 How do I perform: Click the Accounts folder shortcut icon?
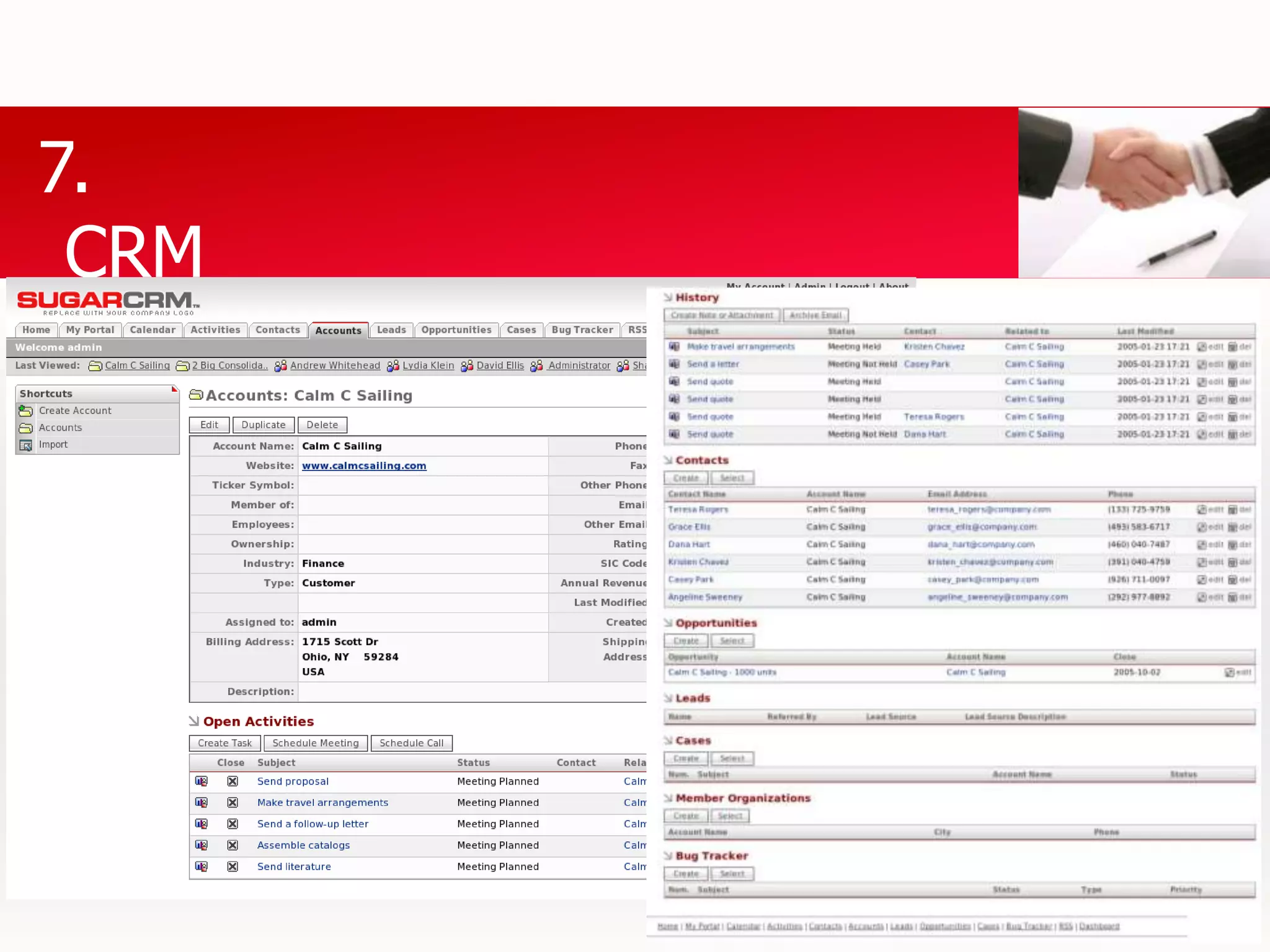25,428
